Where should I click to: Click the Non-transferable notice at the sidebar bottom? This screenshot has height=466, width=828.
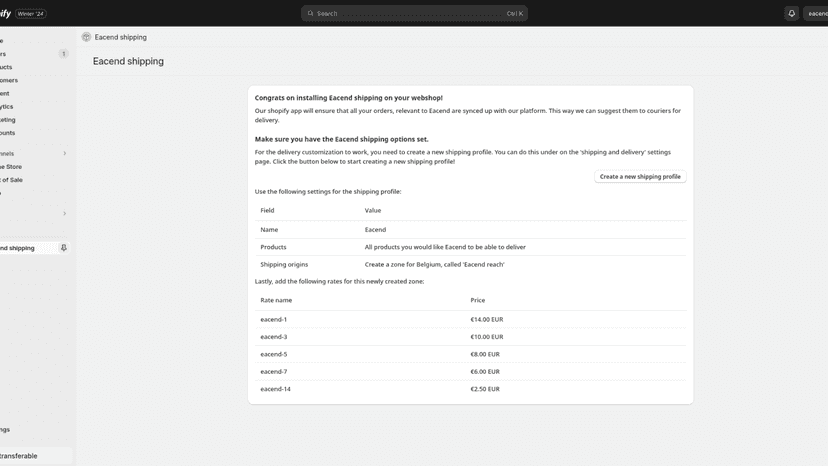[35, 456]
